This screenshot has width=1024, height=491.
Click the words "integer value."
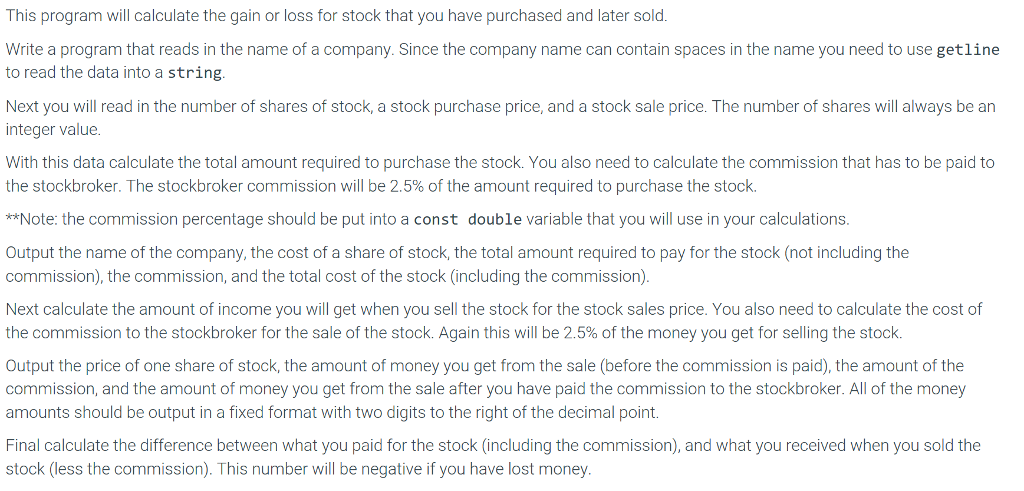point(53,130)
